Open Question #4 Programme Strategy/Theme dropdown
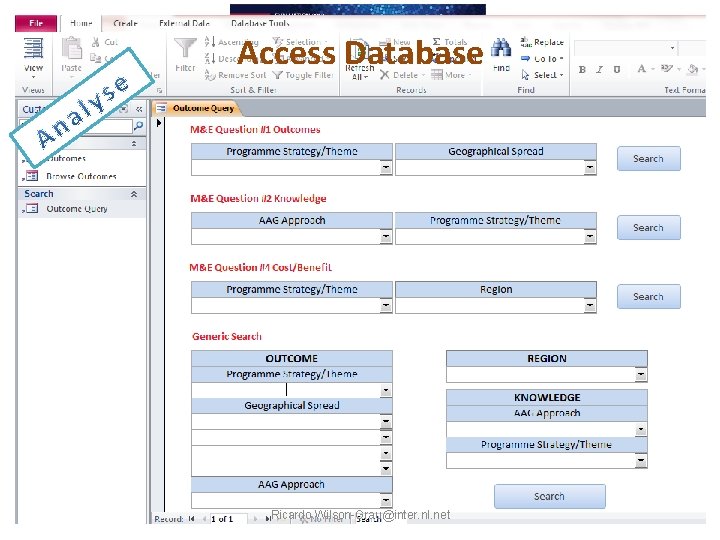Viewport: 720px width, 540px height. [x=386, y=306]
